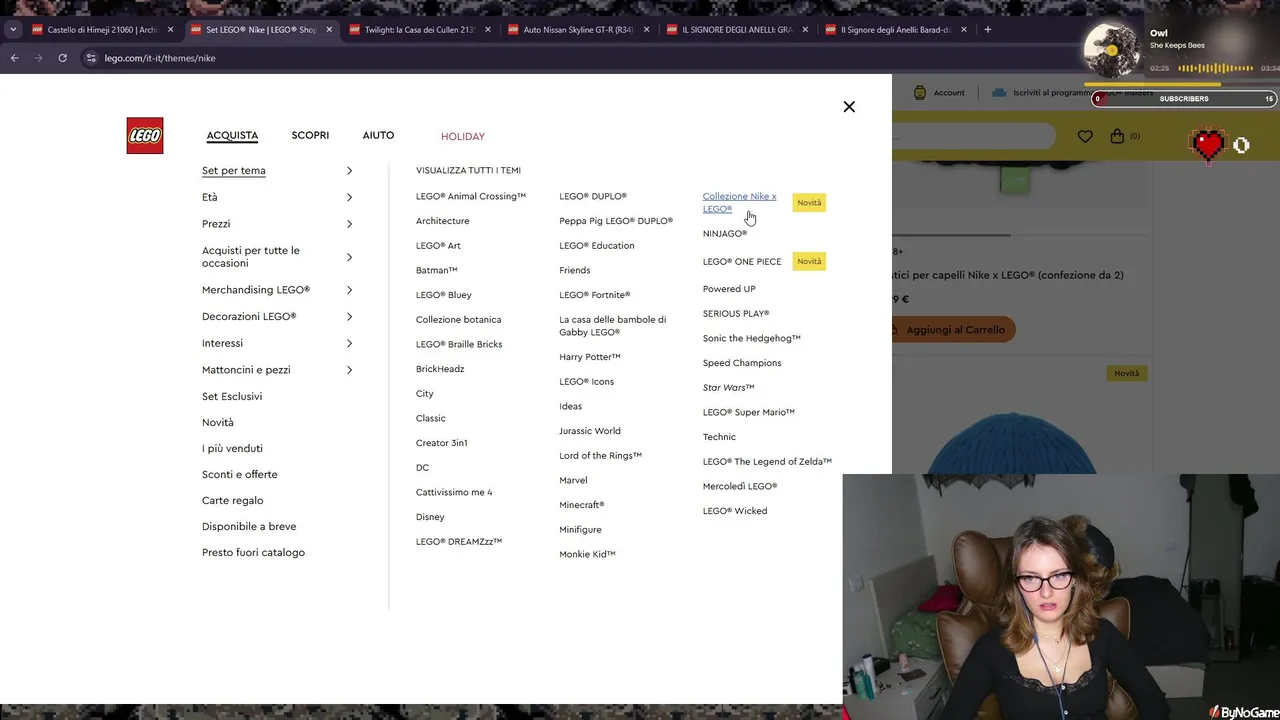Reload the page with the refresh icon
The width and height of the screenshot is (1280, 720).
click(x=62, y=58)
